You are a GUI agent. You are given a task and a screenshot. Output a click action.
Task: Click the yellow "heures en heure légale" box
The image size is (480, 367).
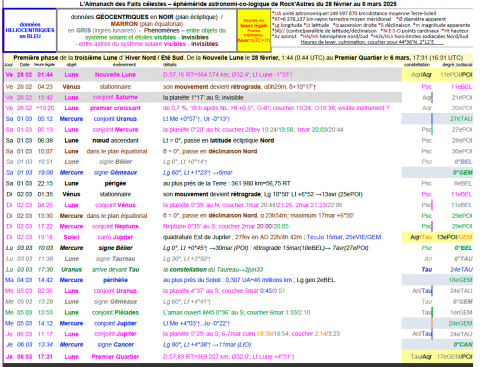(x=254, y=30)
